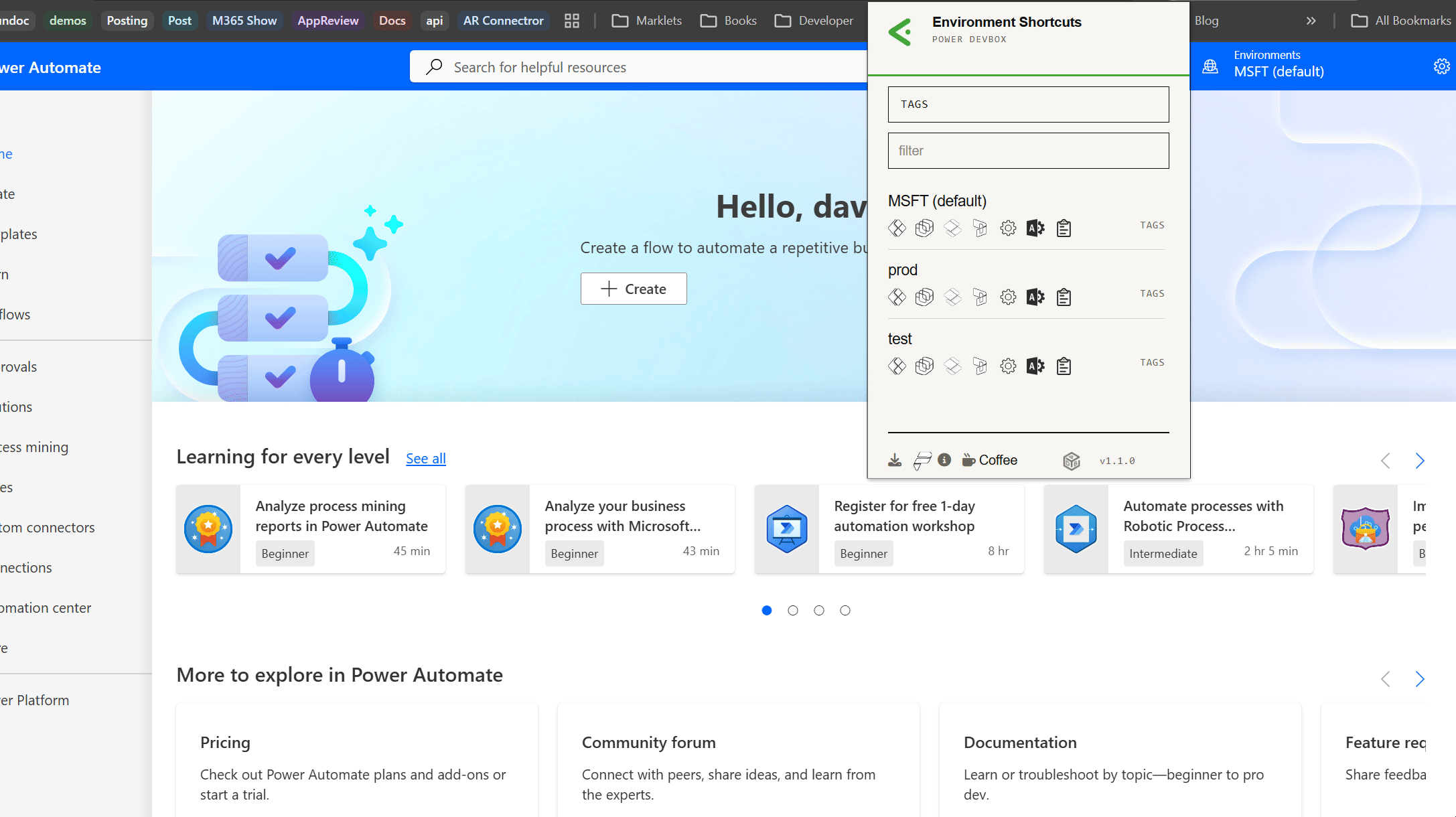Click clipboard icon in prod row
The image size is (1456, 817).
1064,297
